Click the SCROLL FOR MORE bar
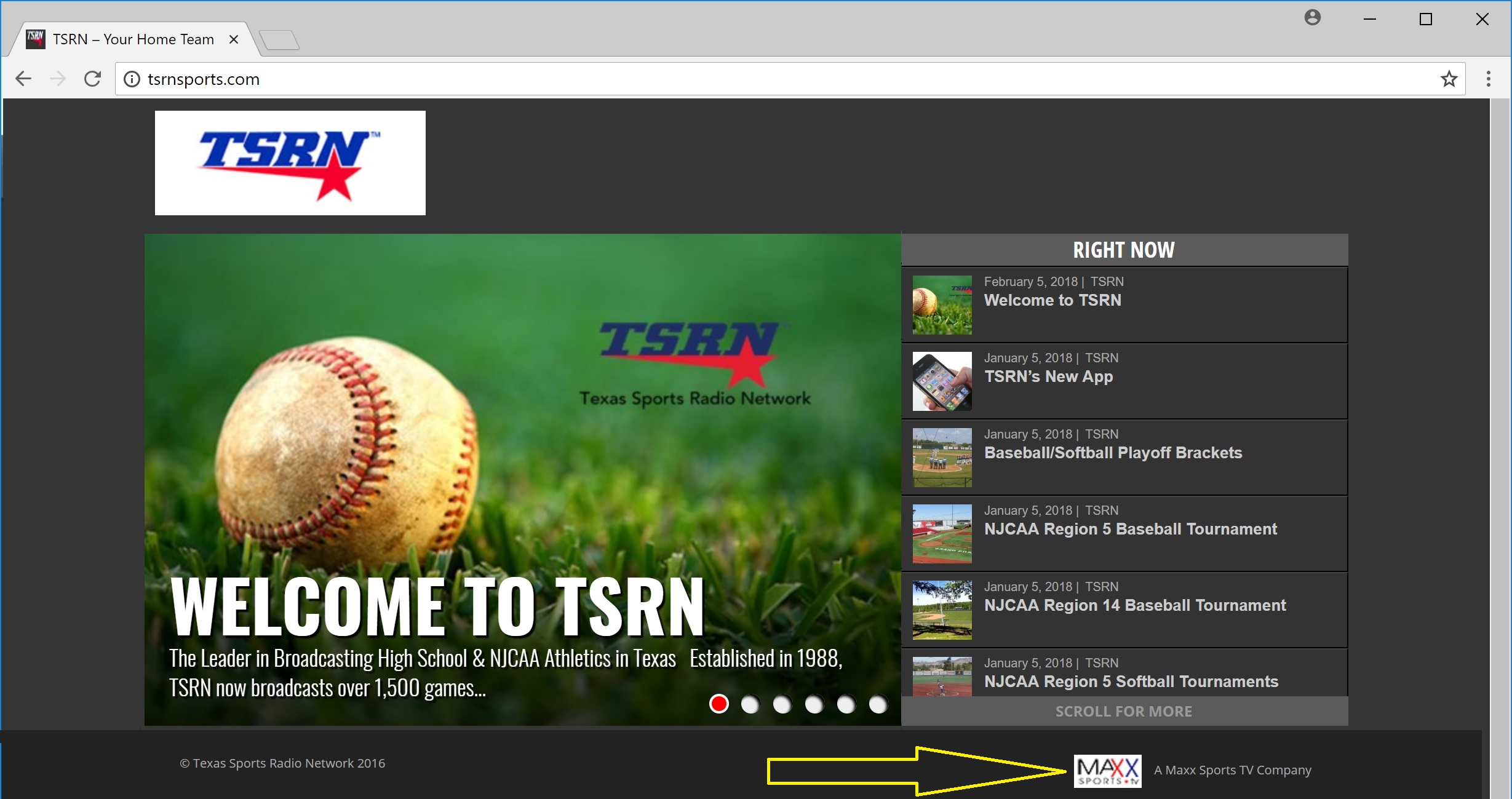Viewport: 1512px width, 799px height. pos(1124,712)
